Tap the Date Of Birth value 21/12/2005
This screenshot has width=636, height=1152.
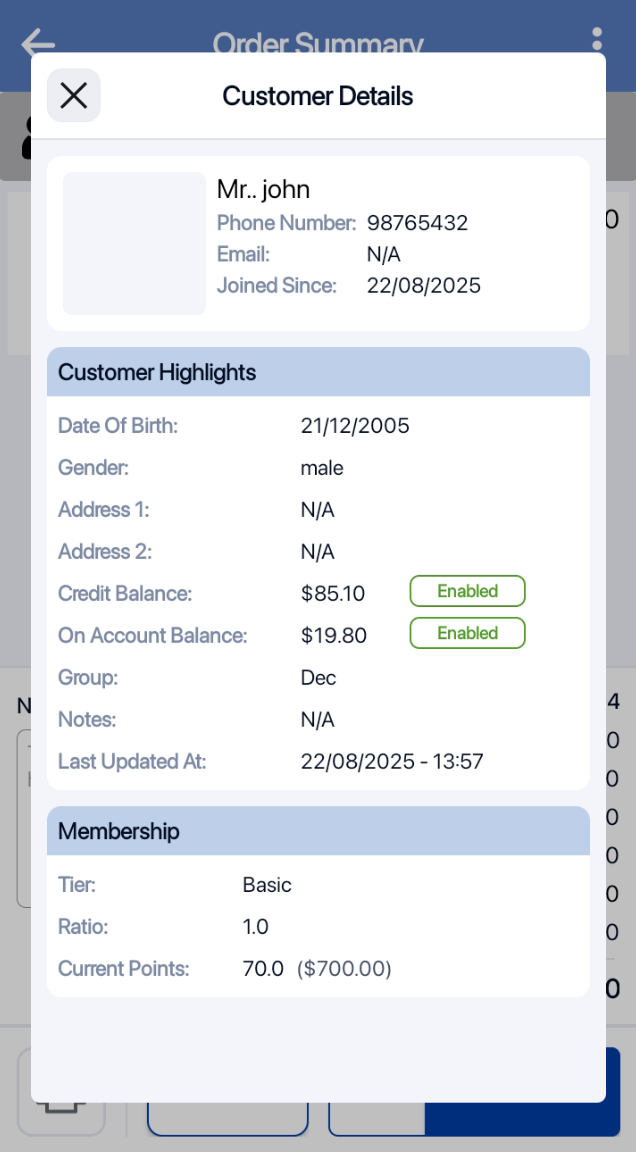coord(355,426)
